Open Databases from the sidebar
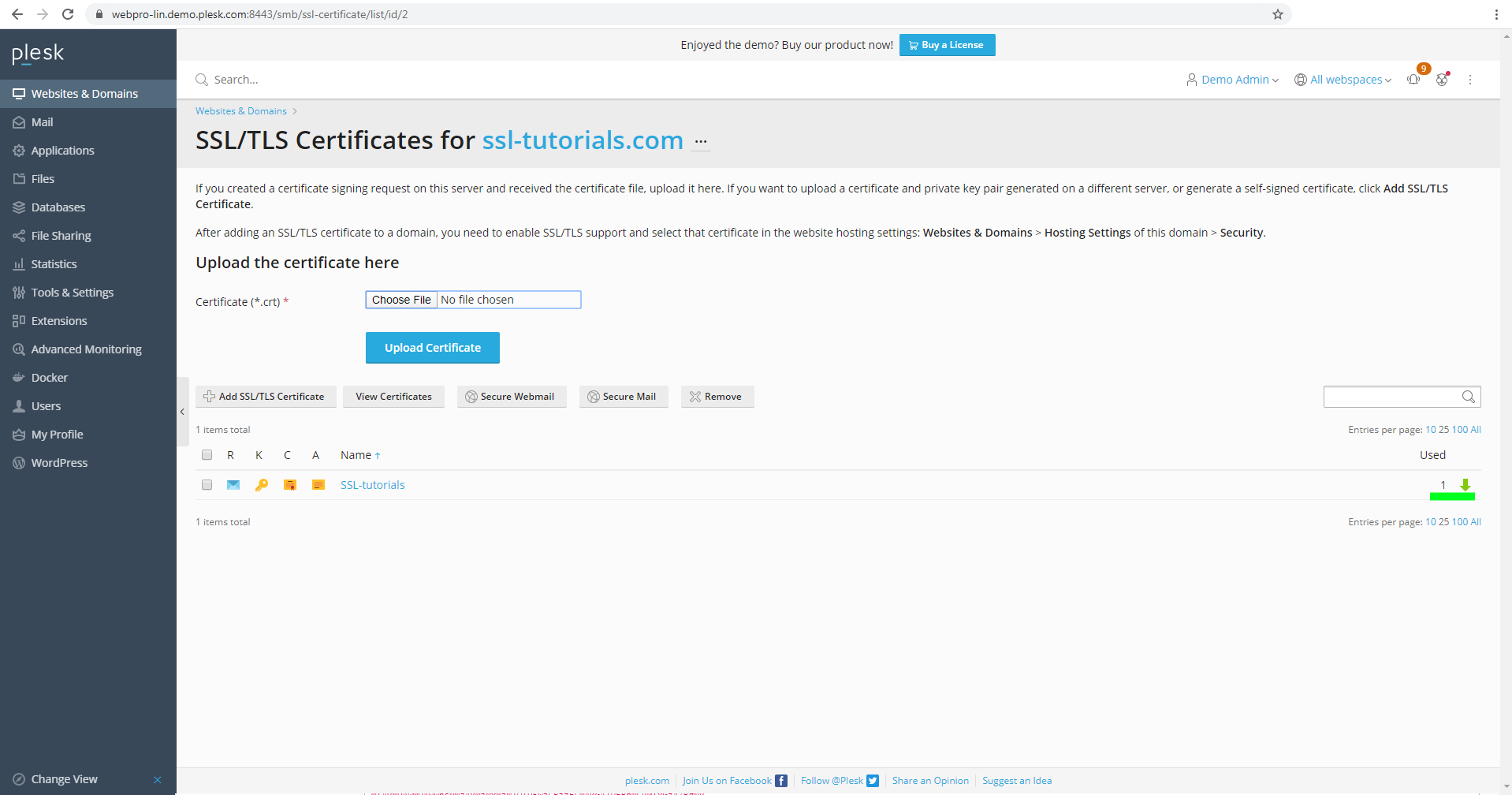Image resolution: width=1512 pixels, height=795 pixels. (x=88, y=207)
